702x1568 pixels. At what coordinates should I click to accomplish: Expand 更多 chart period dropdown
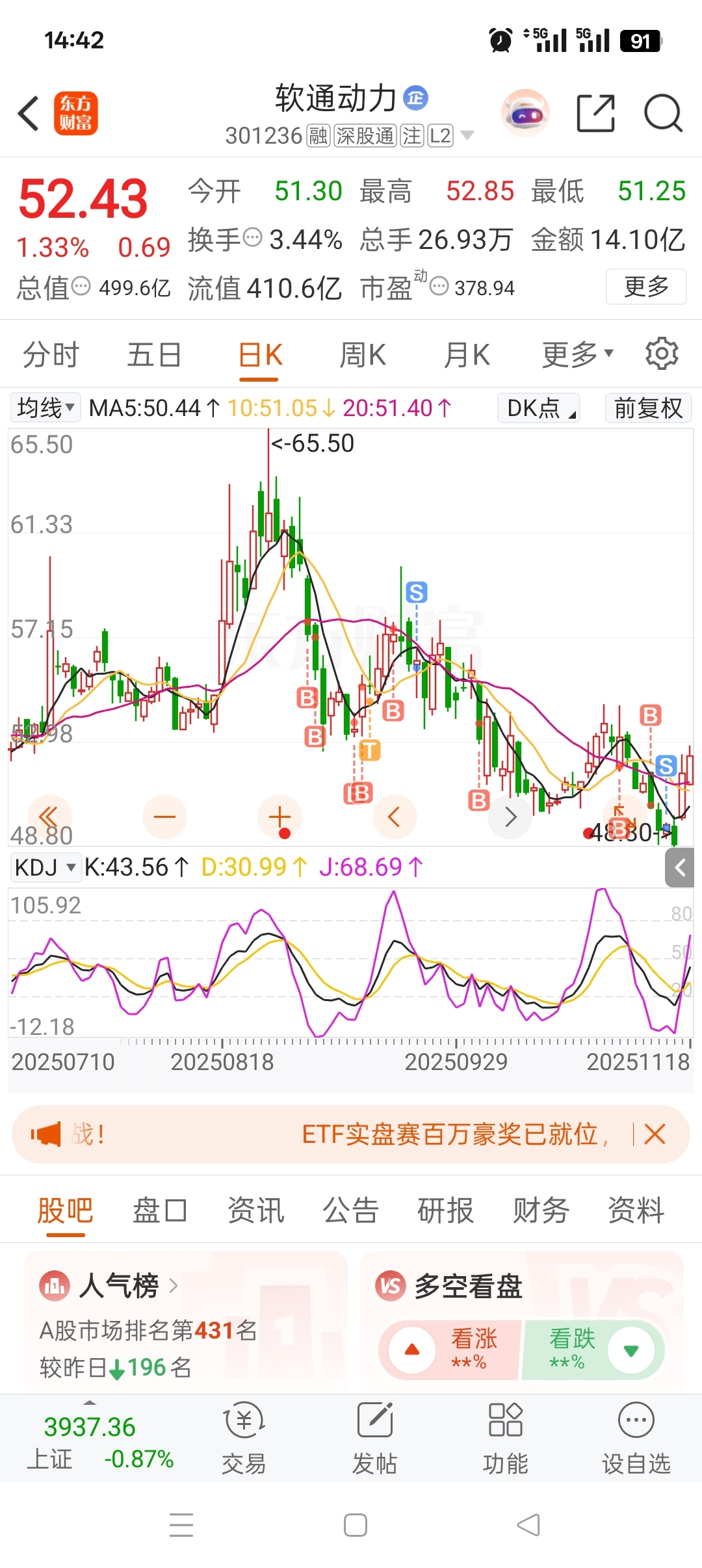pos(578,354)
